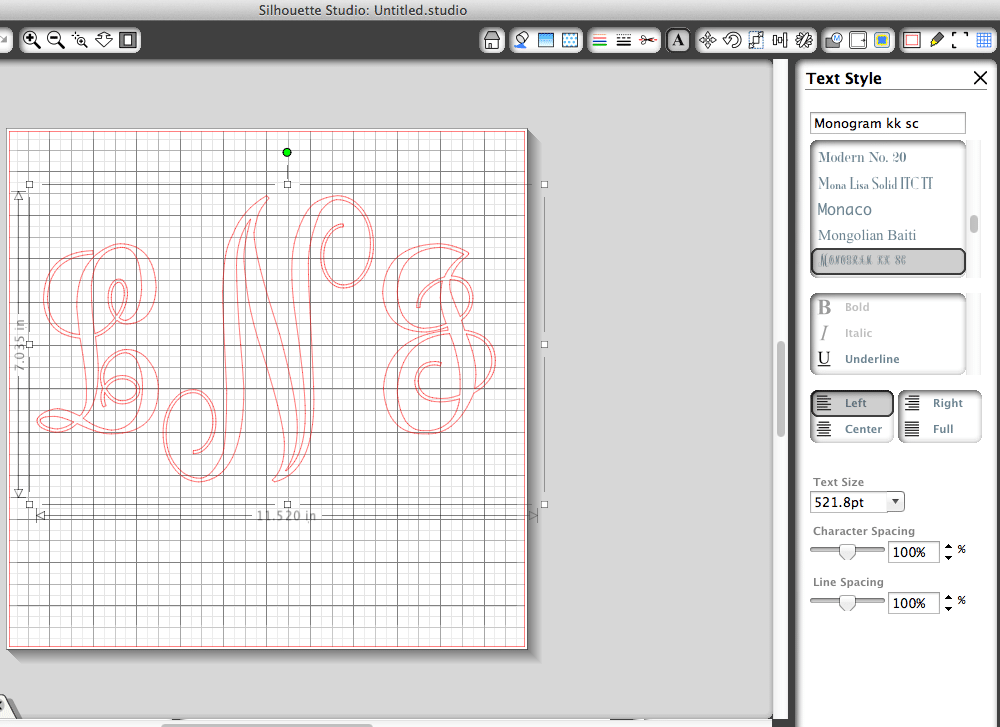Open the Line Color stripes icon
The height and width of the screenshot is (727, 1000).
pyautogui.click(x=599, y=41)
